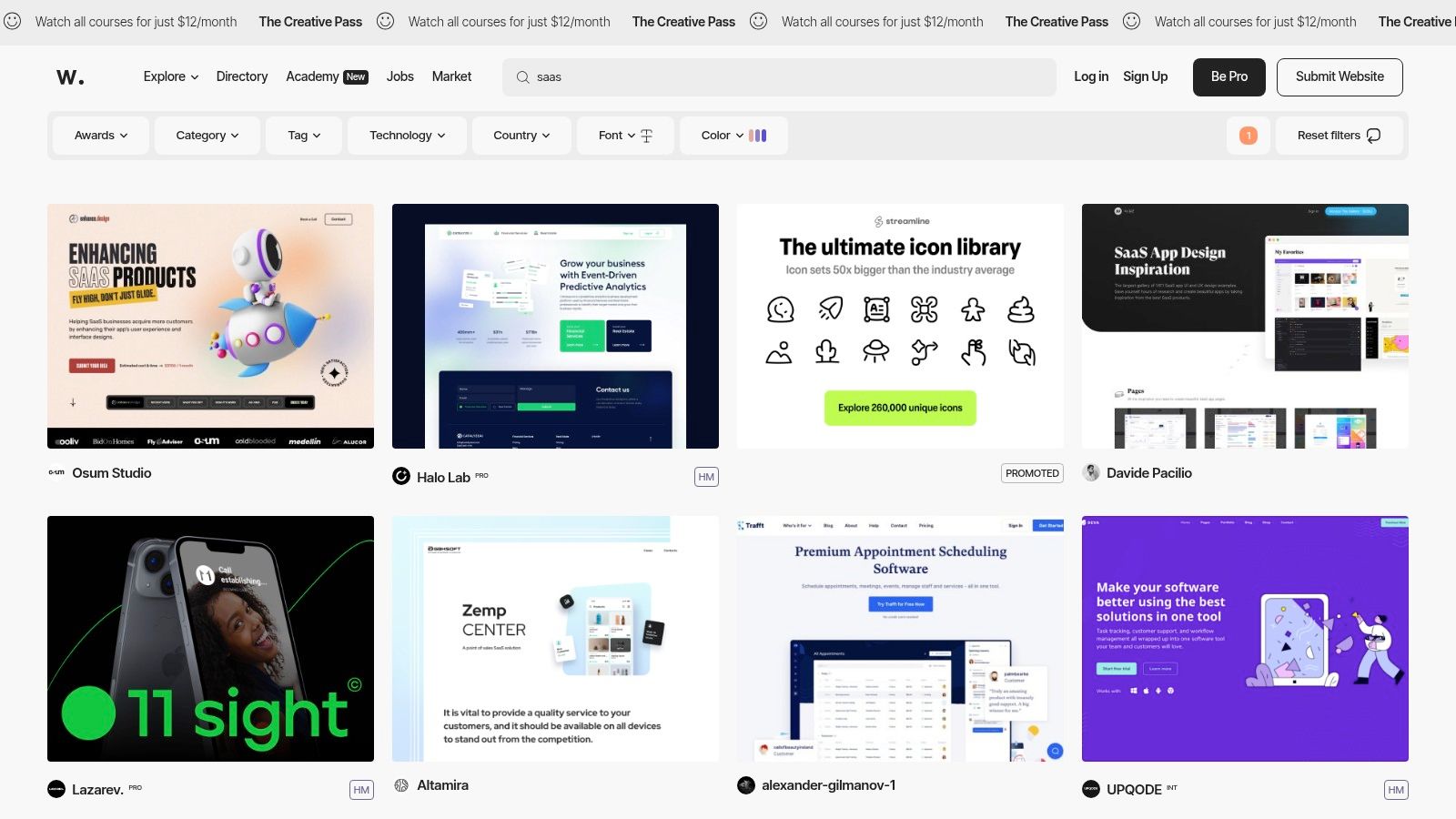1456x819 pixels.
Task: Click Davide Pacilio's avatar icon
Action: point(1091,472)
